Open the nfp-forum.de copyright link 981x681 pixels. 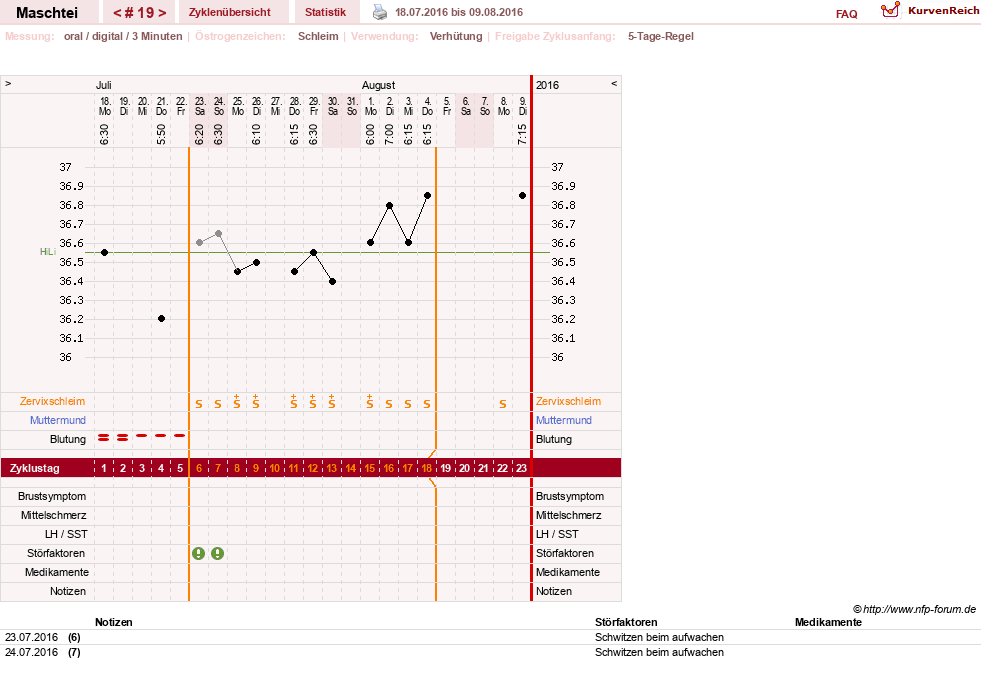coord(914,609)
